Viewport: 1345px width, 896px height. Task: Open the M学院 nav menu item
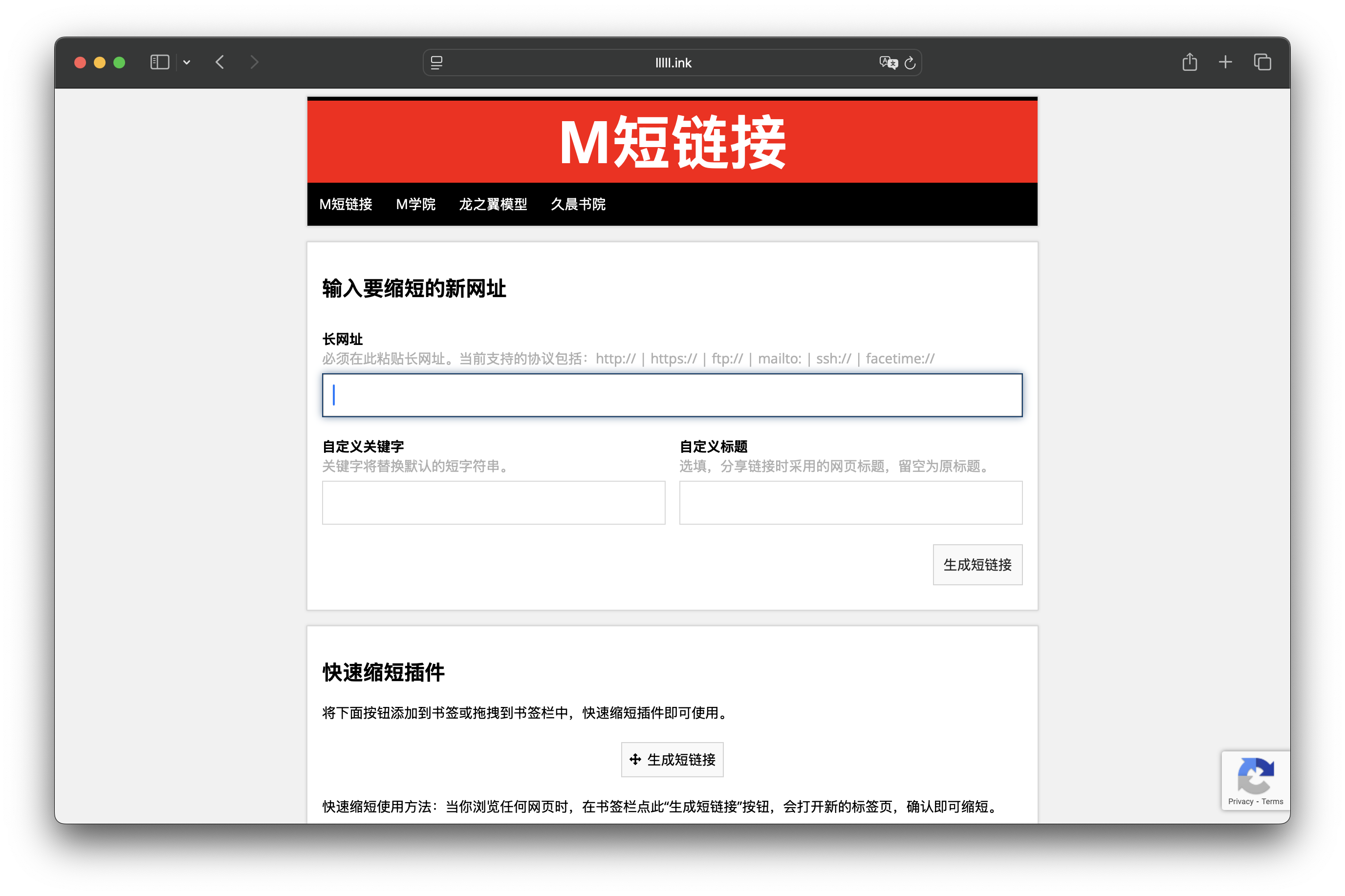415,204
